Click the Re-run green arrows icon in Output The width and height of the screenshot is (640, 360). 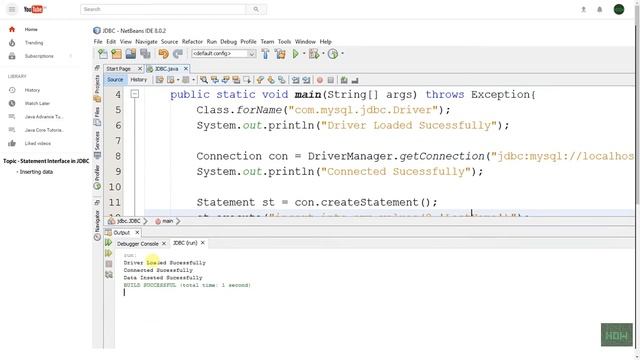point(109,243)
